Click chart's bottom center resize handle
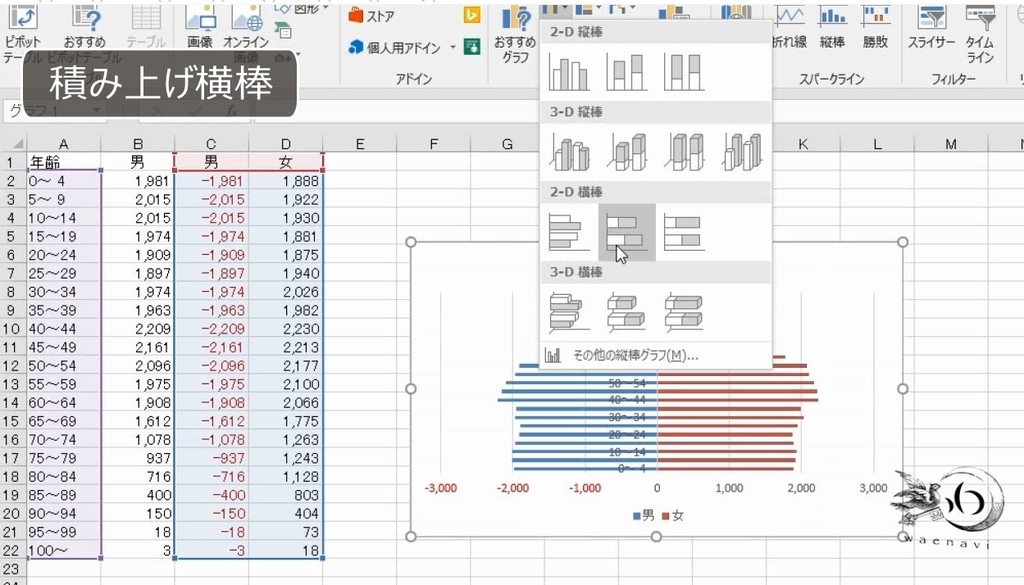Screen dimensions: 1024x585 click(x=656, y=537)
